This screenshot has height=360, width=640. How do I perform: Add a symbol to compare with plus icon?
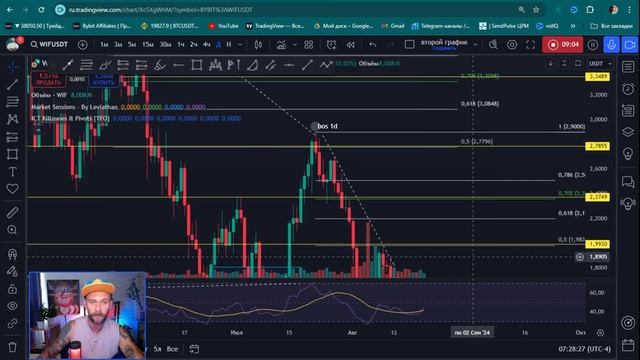tap(82, 44)
